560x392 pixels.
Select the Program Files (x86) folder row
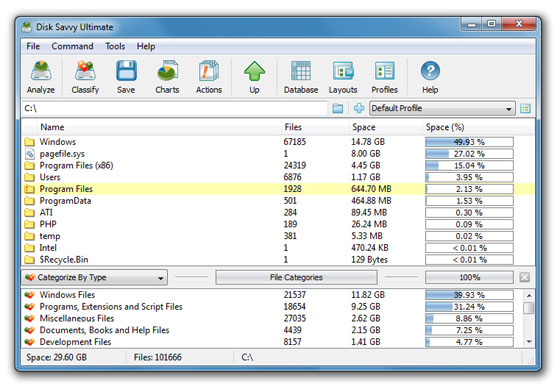[278, 166]
